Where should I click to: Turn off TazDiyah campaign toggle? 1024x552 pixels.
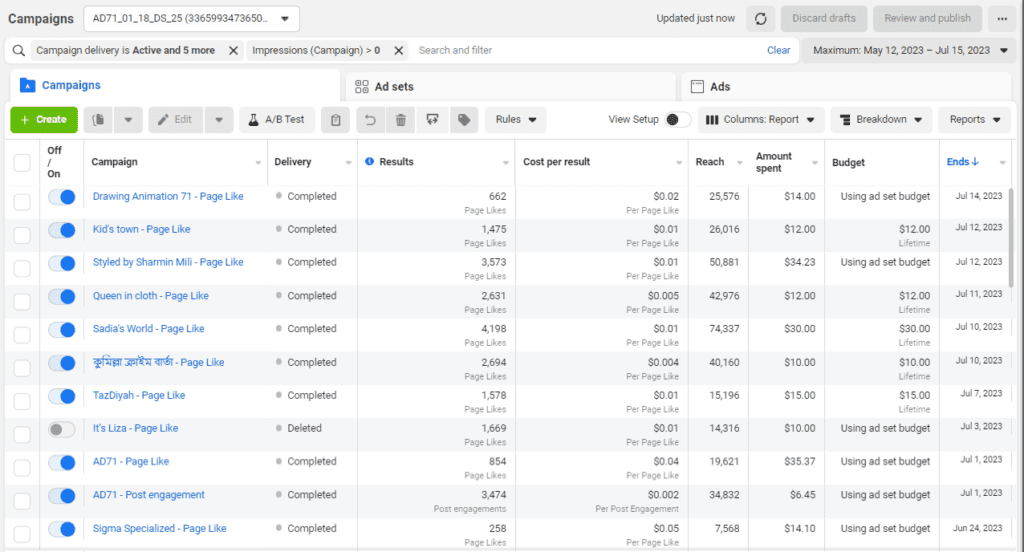[x=62, y=396]
